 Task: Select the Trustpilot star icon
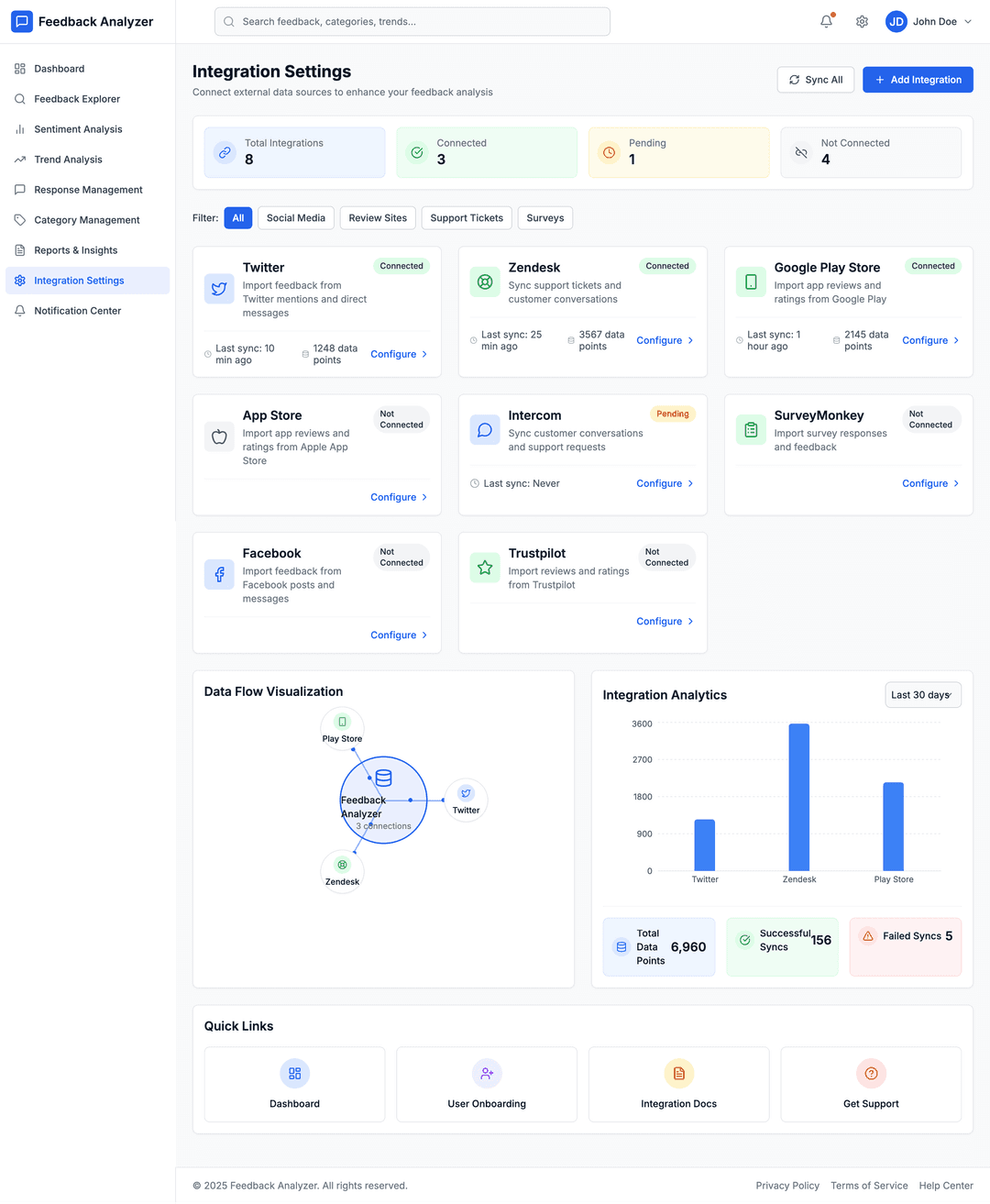484,568
